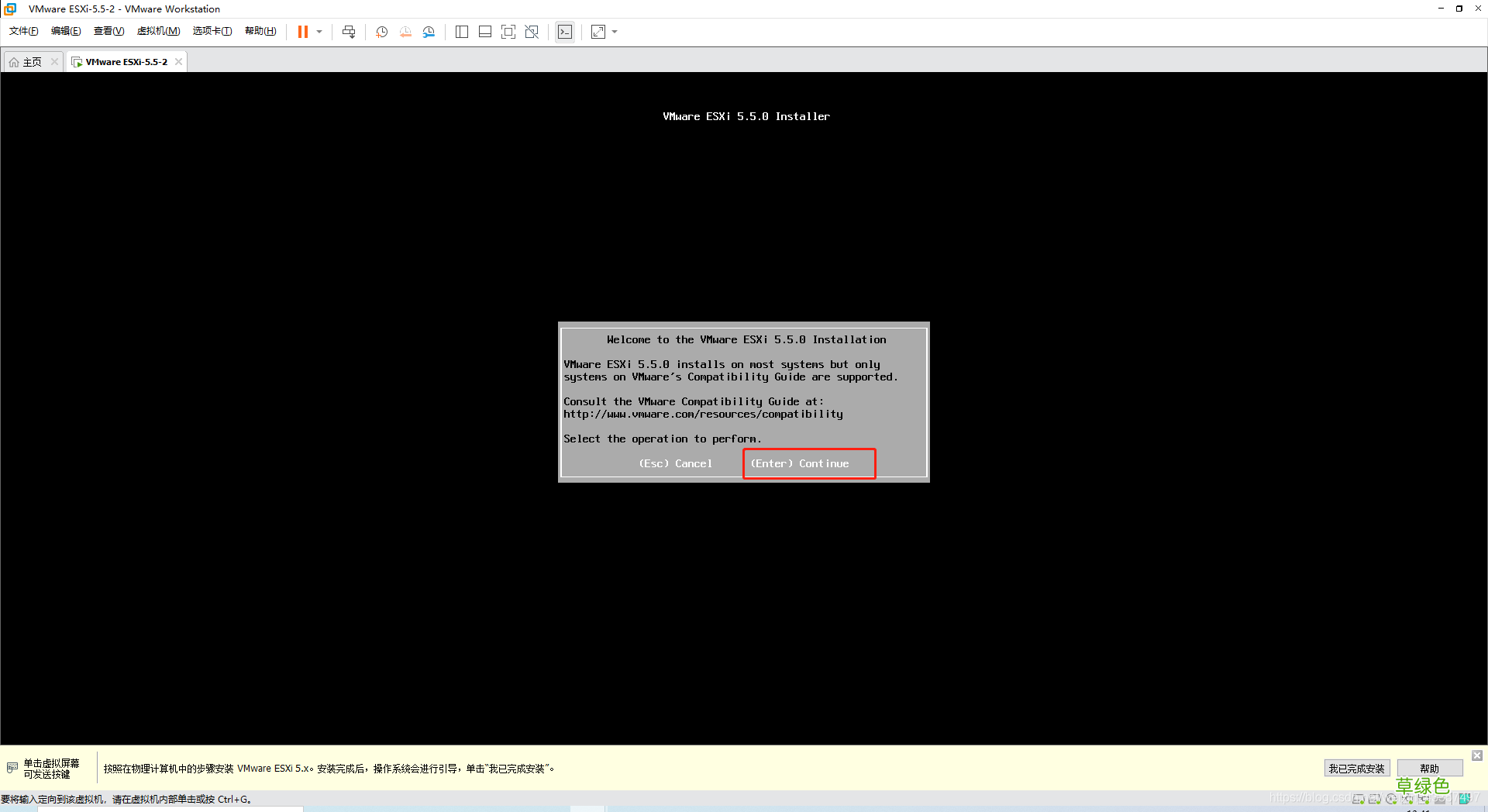Open the 编辑(E) menu
This screenshot has width=1488, height=812.
click(66, 31)
